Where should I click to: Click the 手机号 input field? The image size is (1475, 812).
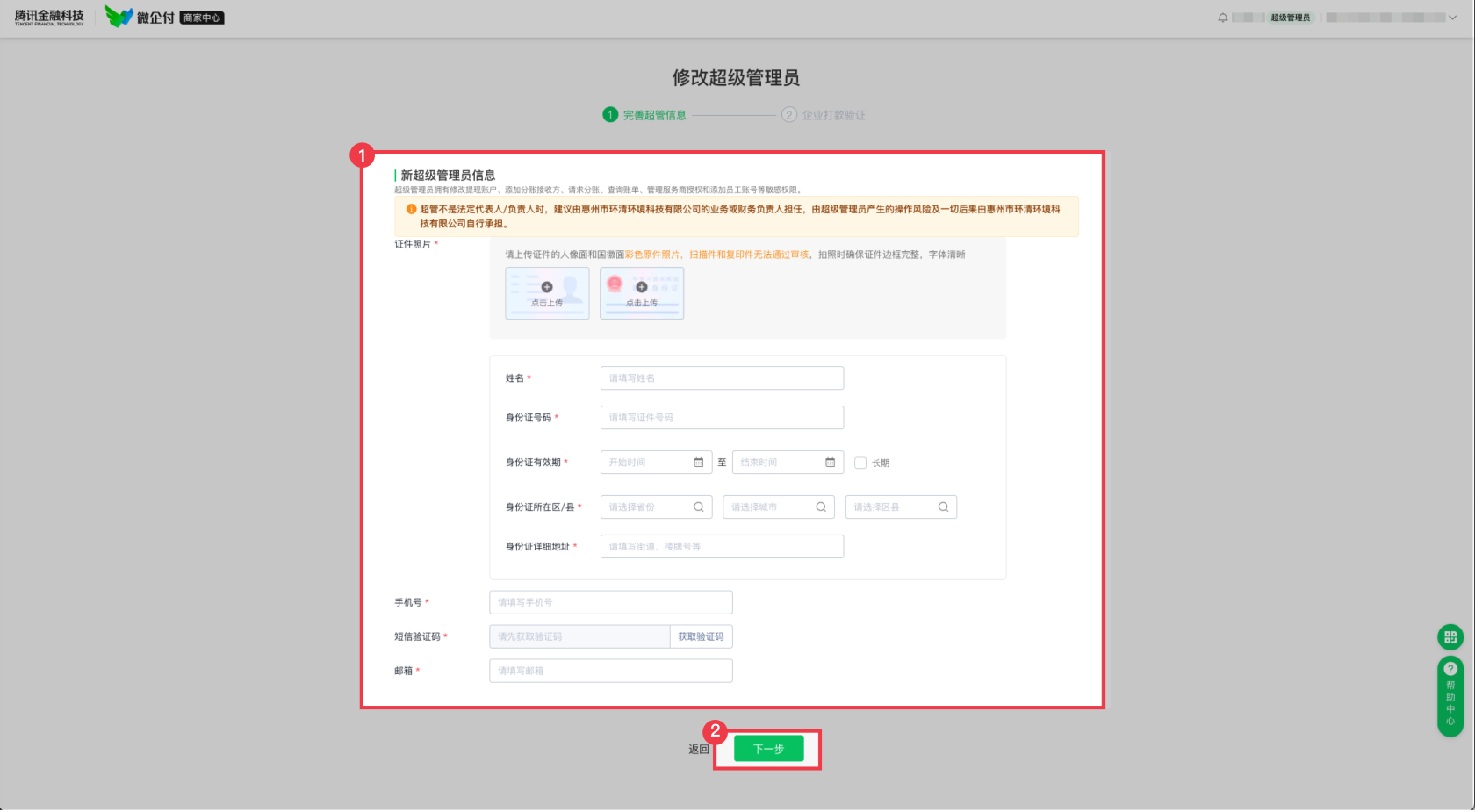coord(610,602)
